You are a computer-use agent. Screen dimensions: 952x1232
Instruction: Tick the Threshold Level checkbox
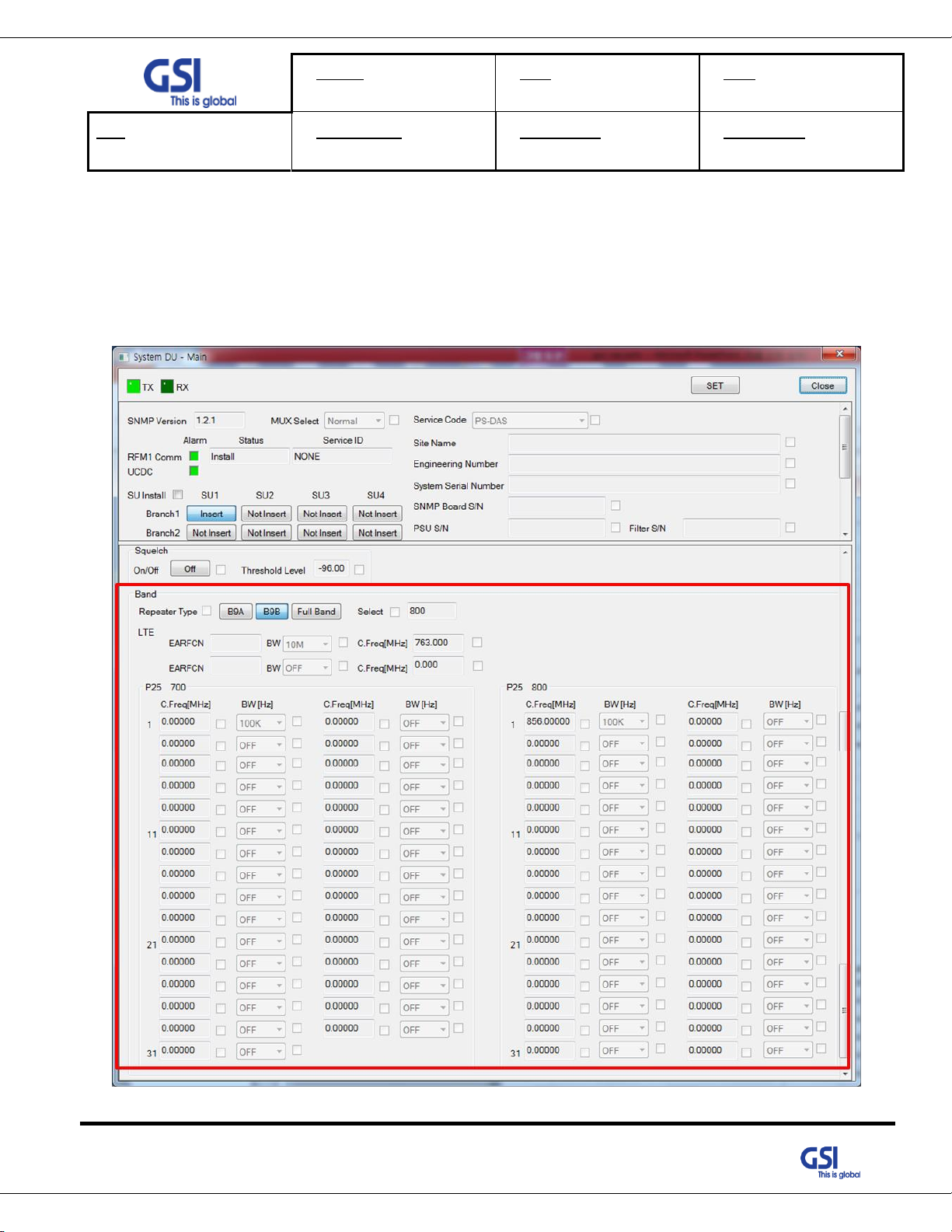(x=359, y=570)
